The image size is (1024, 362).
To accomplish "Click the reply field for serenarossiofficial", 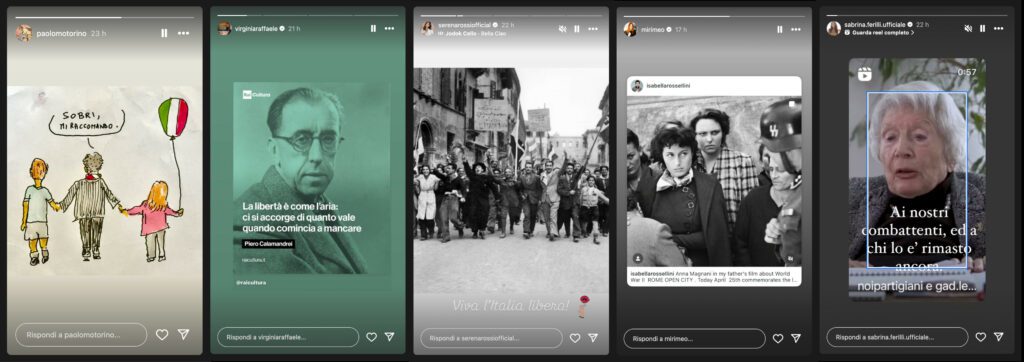I will click(x=491, y=338).
